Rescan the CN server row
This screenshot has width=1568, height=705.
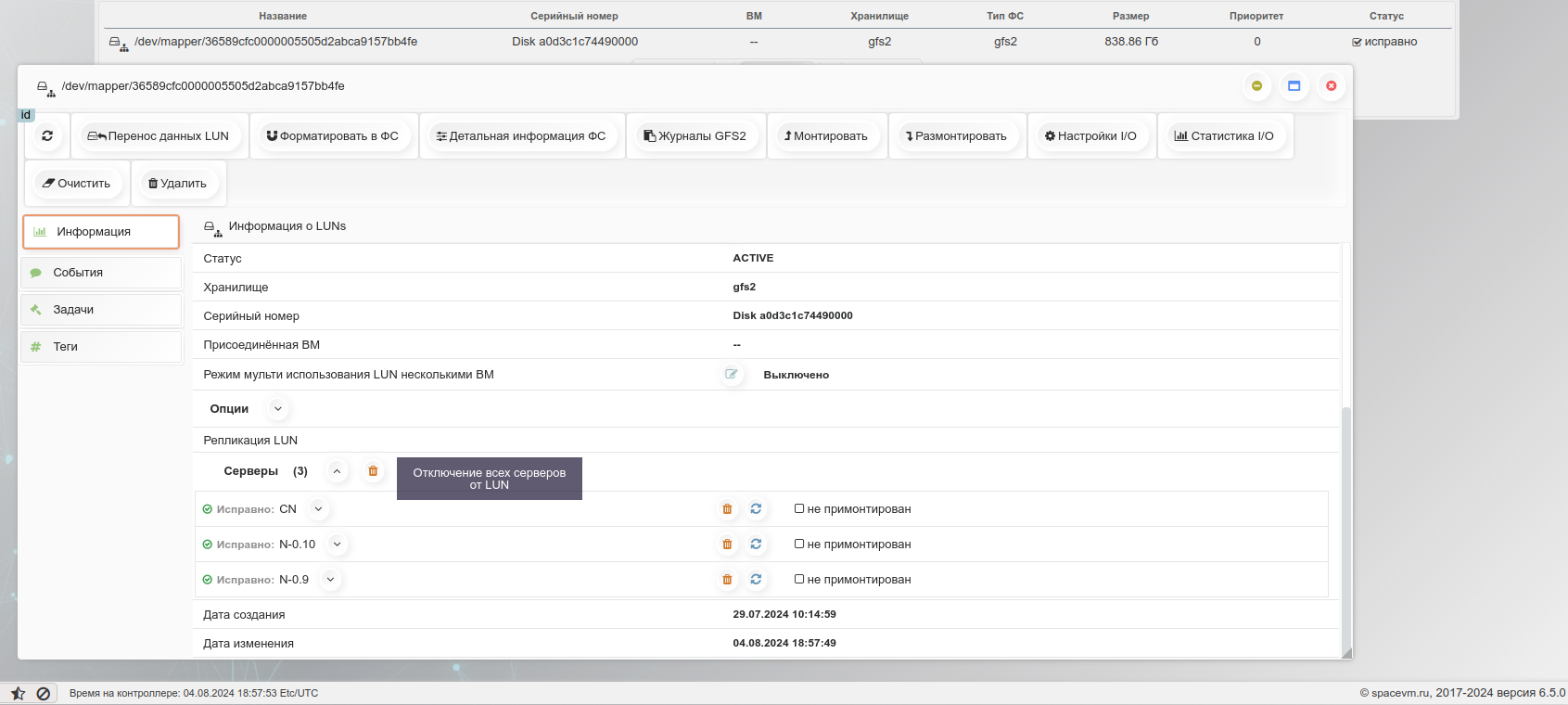click(756, 508)
